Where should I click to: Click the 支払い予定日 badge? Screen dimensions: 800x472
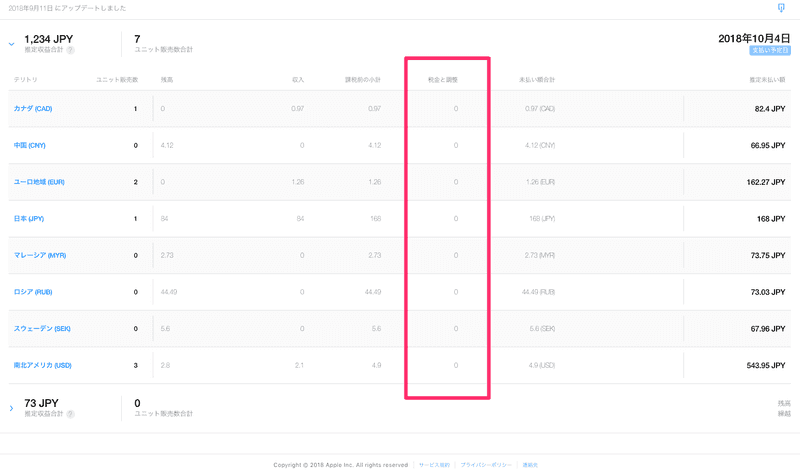[770, 51]
